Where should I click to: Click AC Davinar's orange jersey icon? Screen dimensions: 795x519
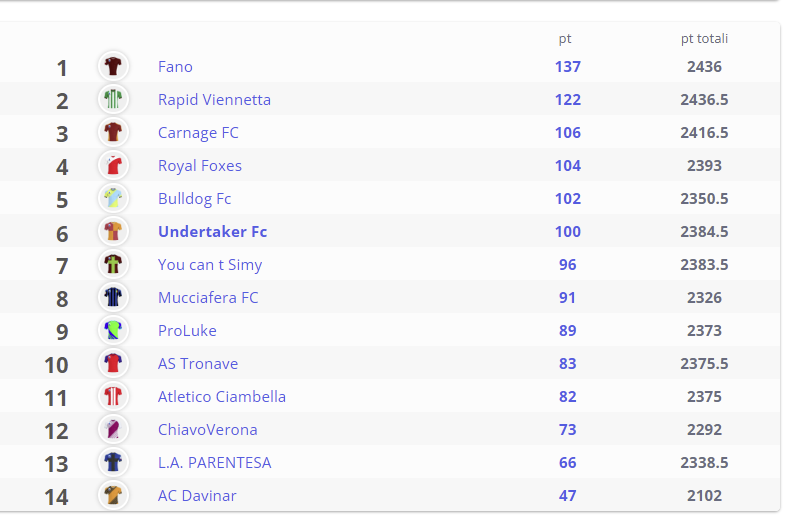[113, 495]
